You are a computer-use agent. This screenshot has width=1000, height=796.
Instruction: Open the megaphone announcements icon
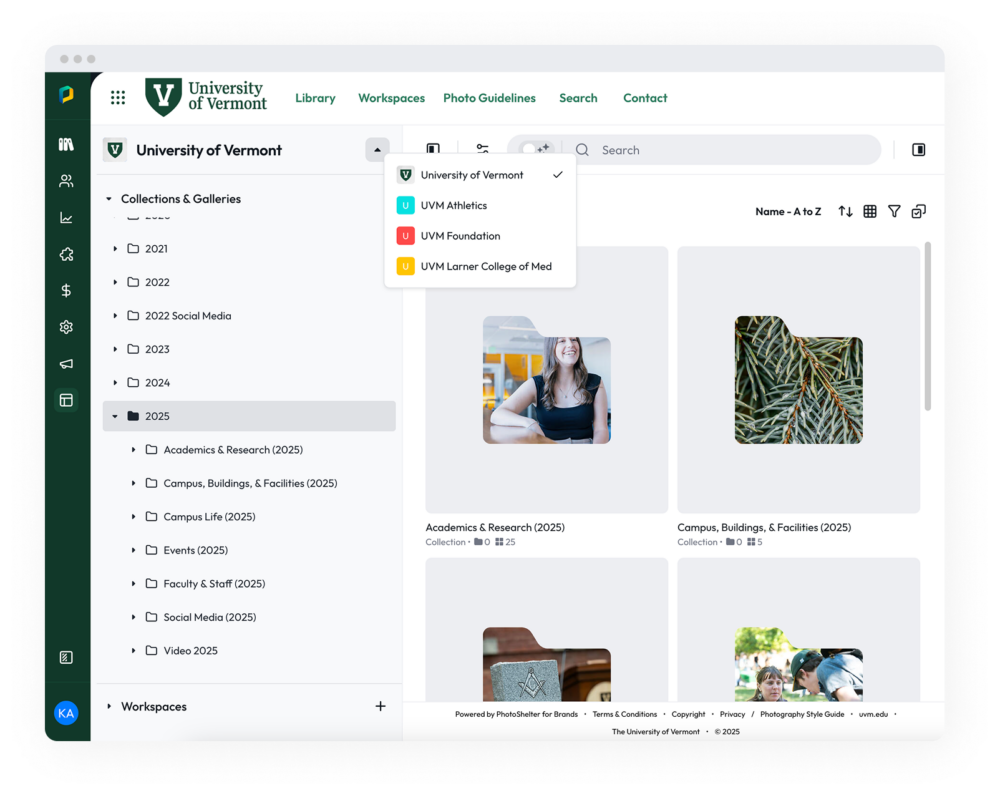coord(66,364)
